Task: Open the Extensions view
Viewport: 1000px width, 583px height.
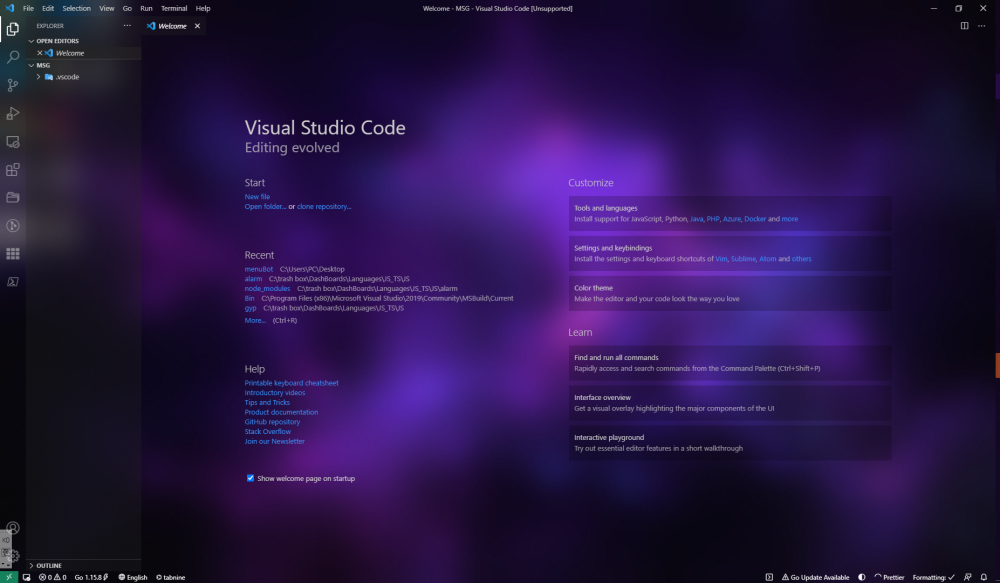Action: pos(13,170)
